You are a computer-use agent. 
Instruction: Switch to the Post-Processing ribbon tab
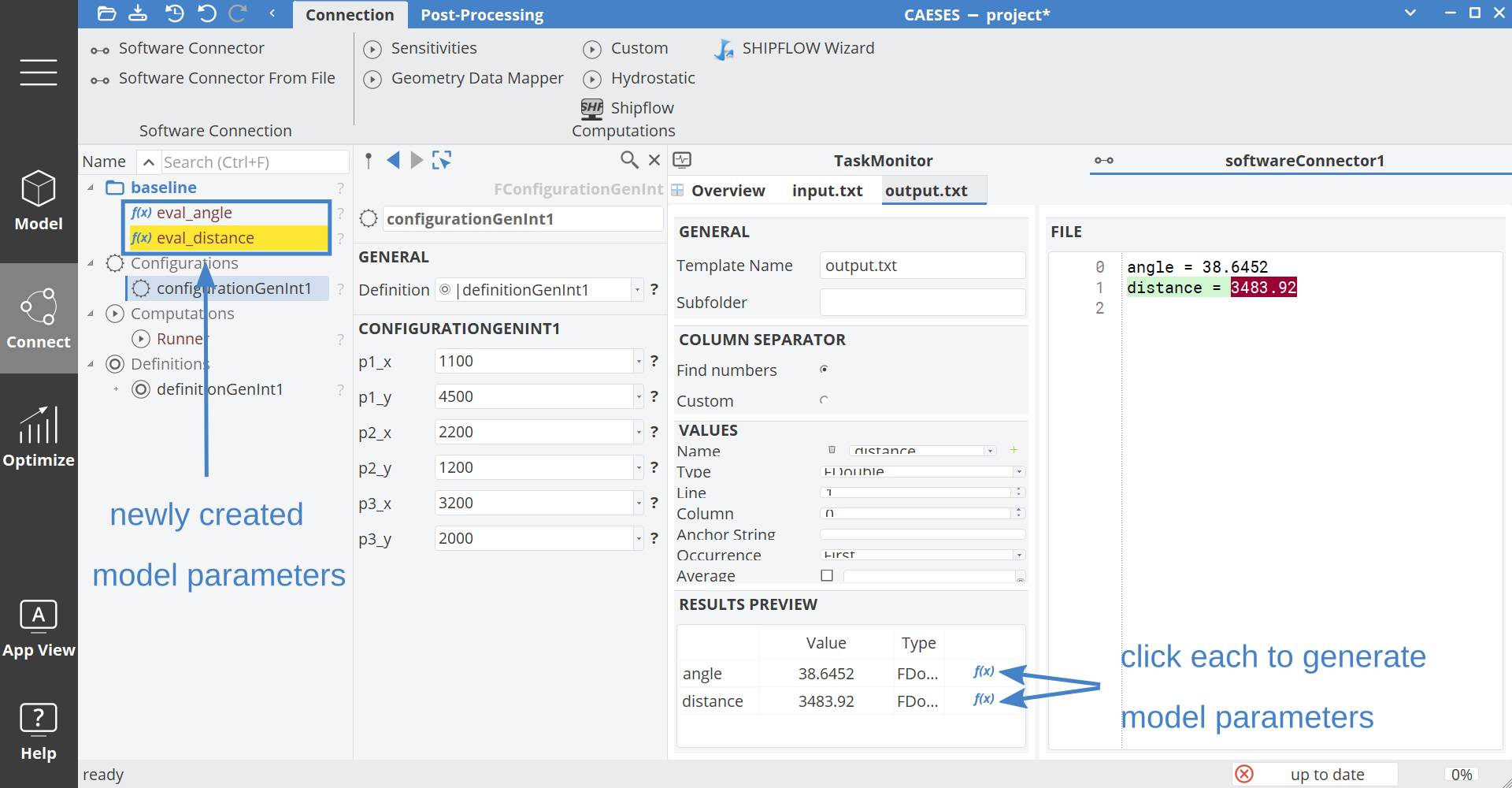(482, 15)
